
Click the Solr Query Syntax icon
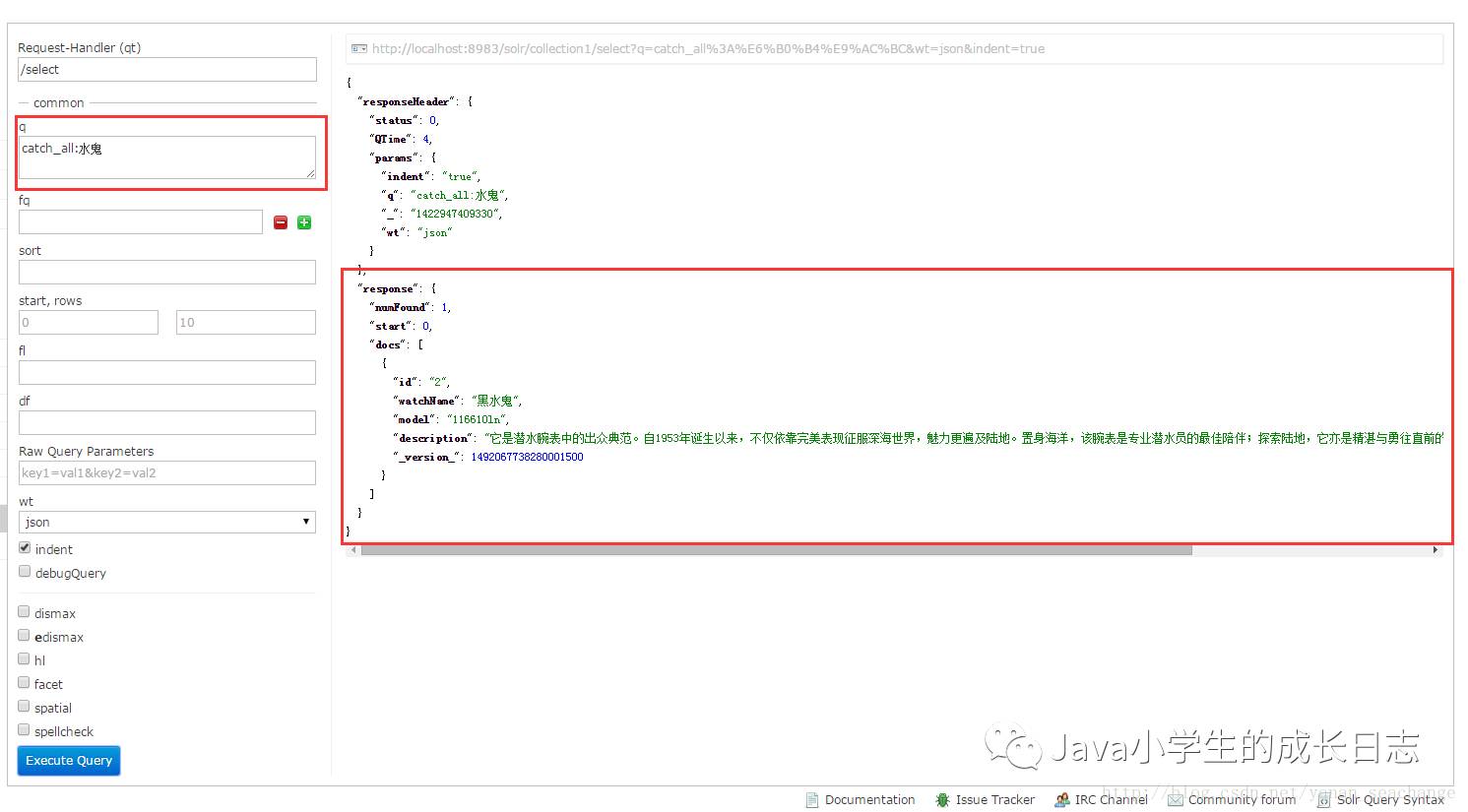pos(1324,799)
